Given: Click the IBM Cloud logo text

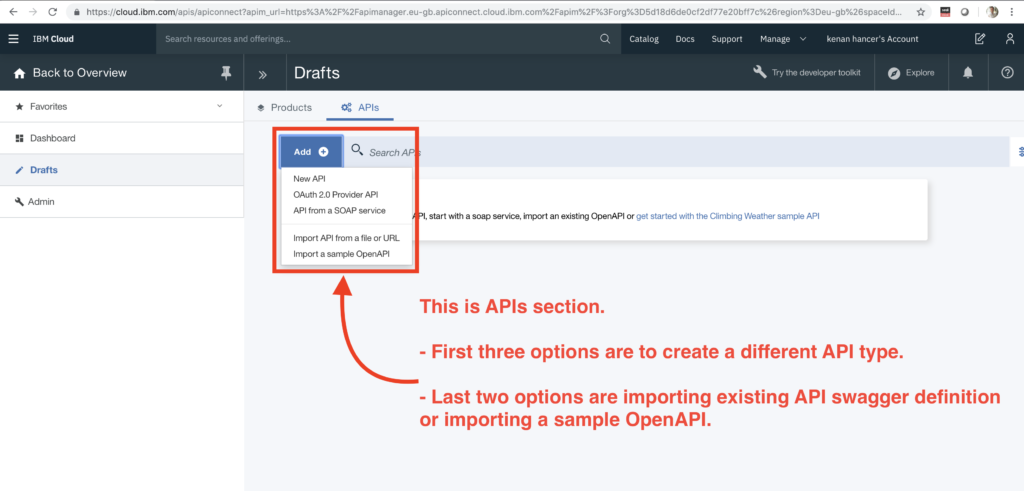Looking at the screenshot, I should tap(54, 39).
